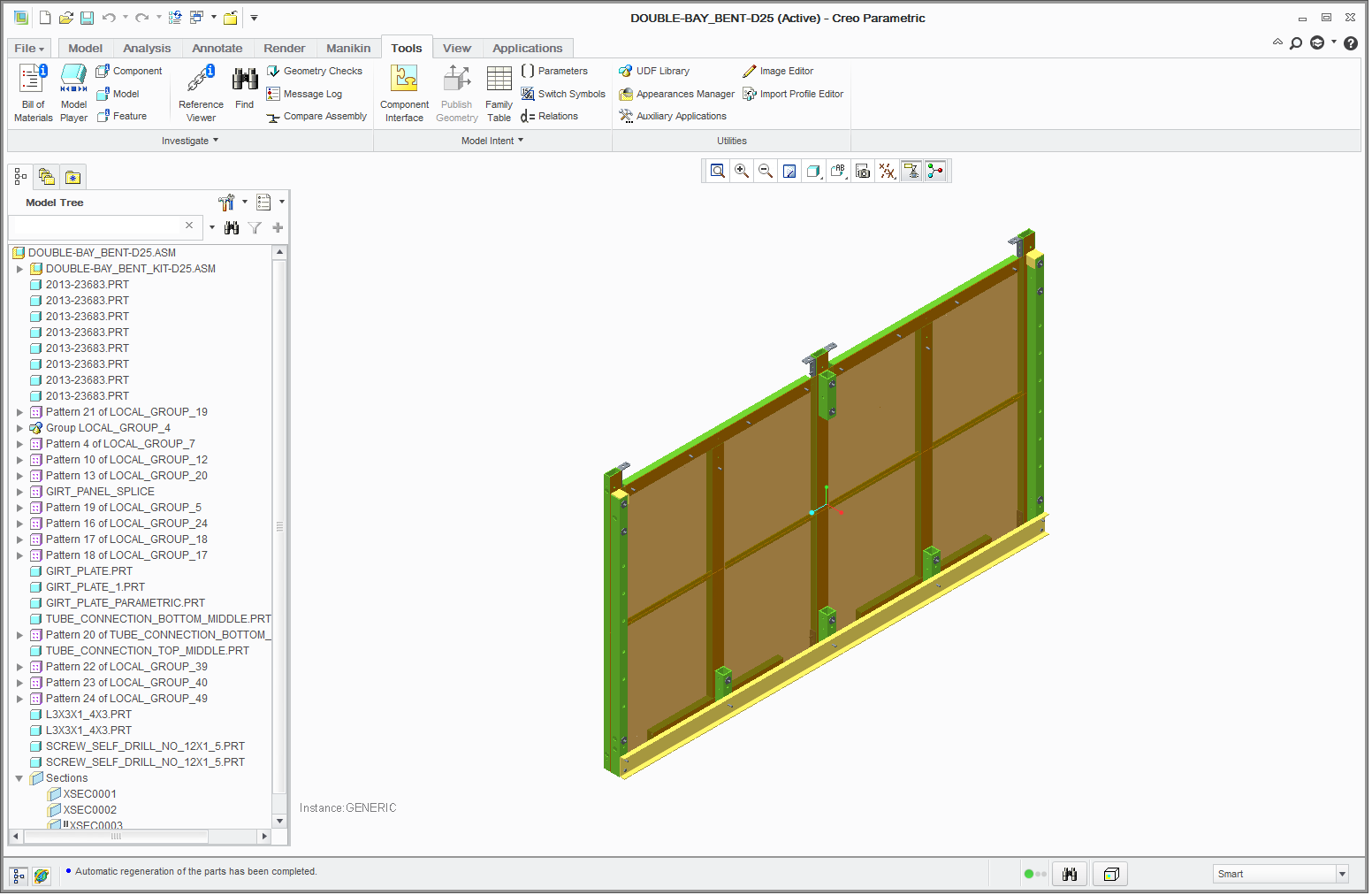Open the Reference Viewer
This screenshot has width=1372, height=895.
click(x=201, y=93)
